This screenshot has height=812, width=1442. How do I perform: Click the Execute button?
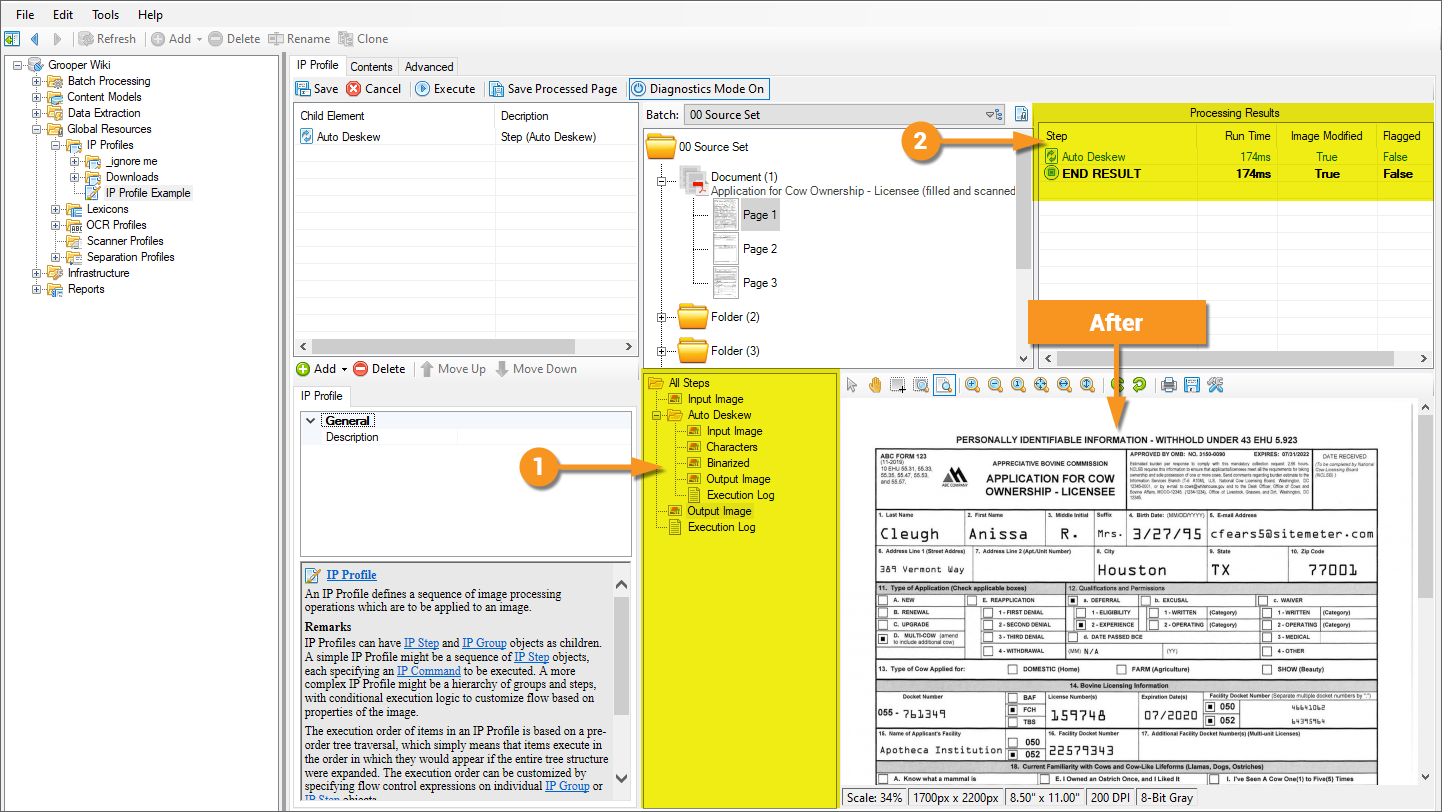point(445,89)
